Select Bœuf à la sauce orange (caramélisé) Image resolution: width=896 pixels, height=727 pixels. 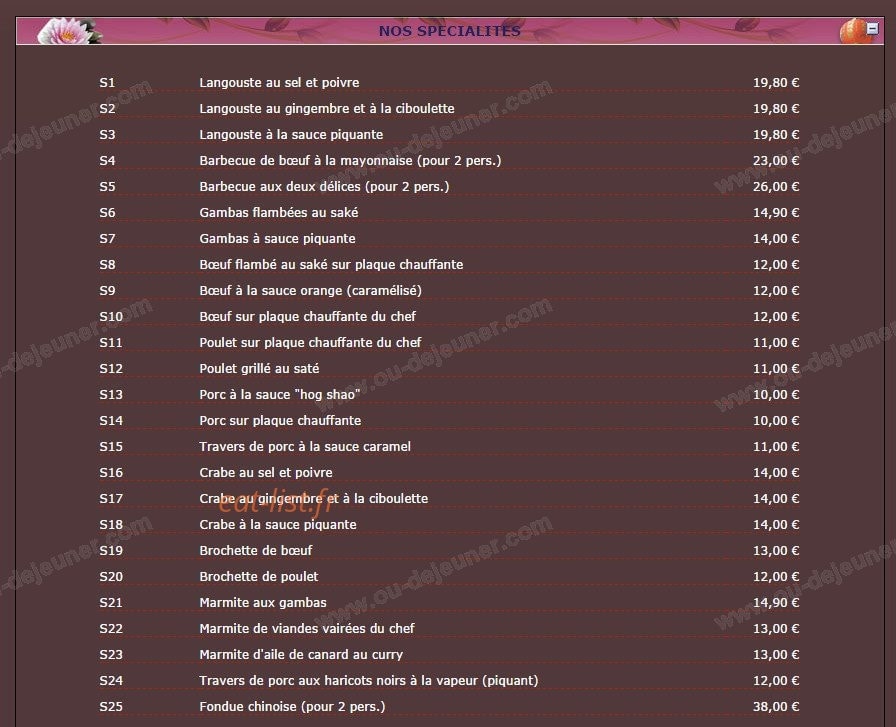[310, 290]
